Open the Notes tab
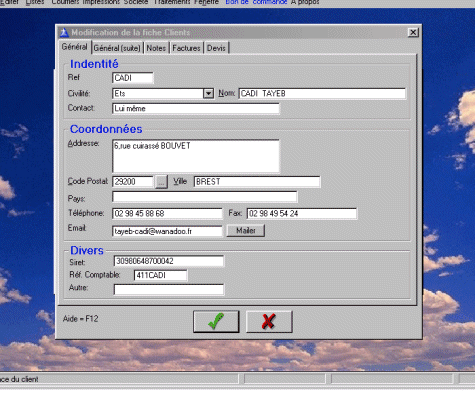The width and height of the screenshot is (475, 407). tap(156, 48)
